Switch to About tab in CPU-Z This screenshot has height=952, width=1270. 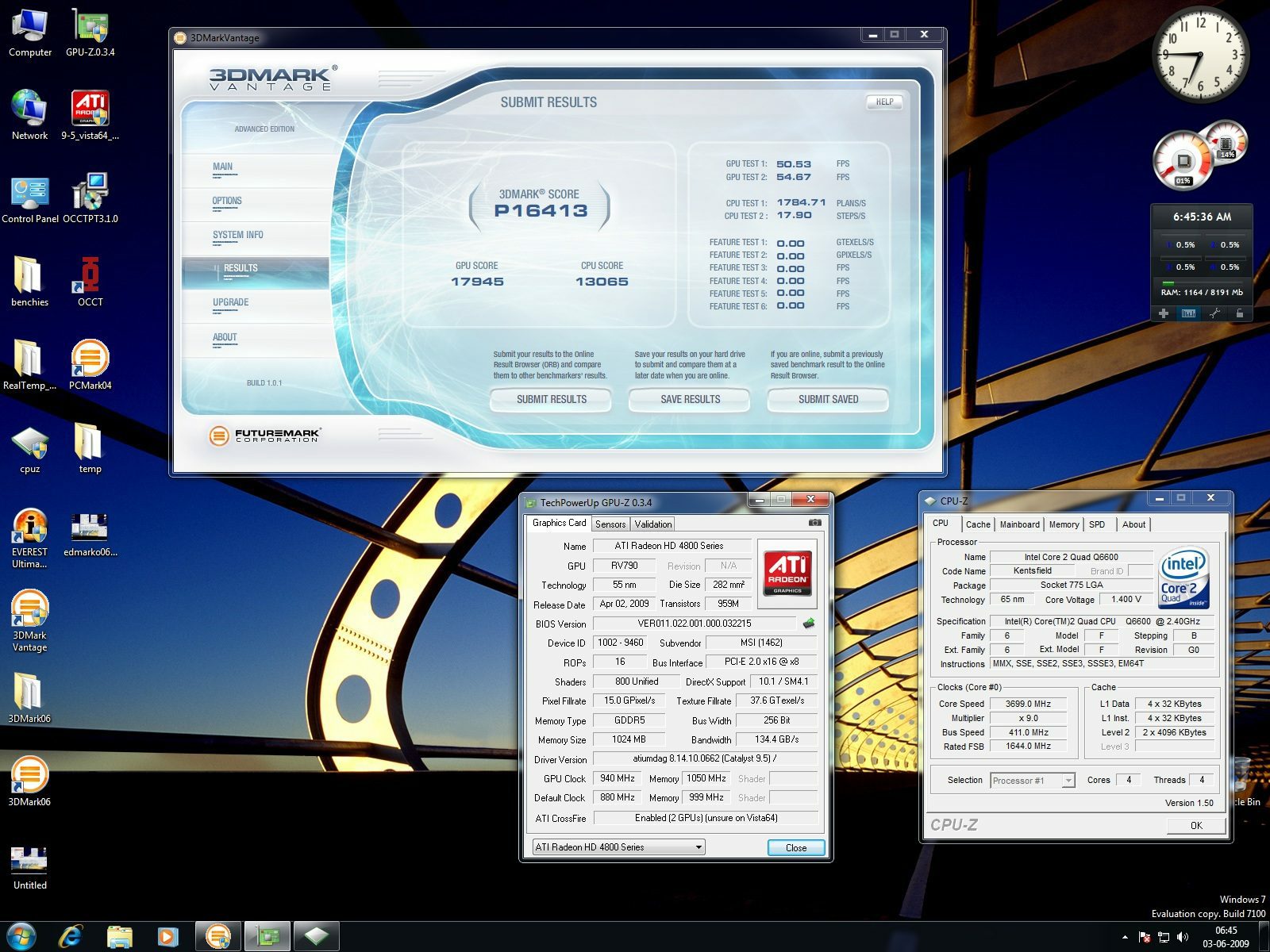click(x=1133, y=524)
